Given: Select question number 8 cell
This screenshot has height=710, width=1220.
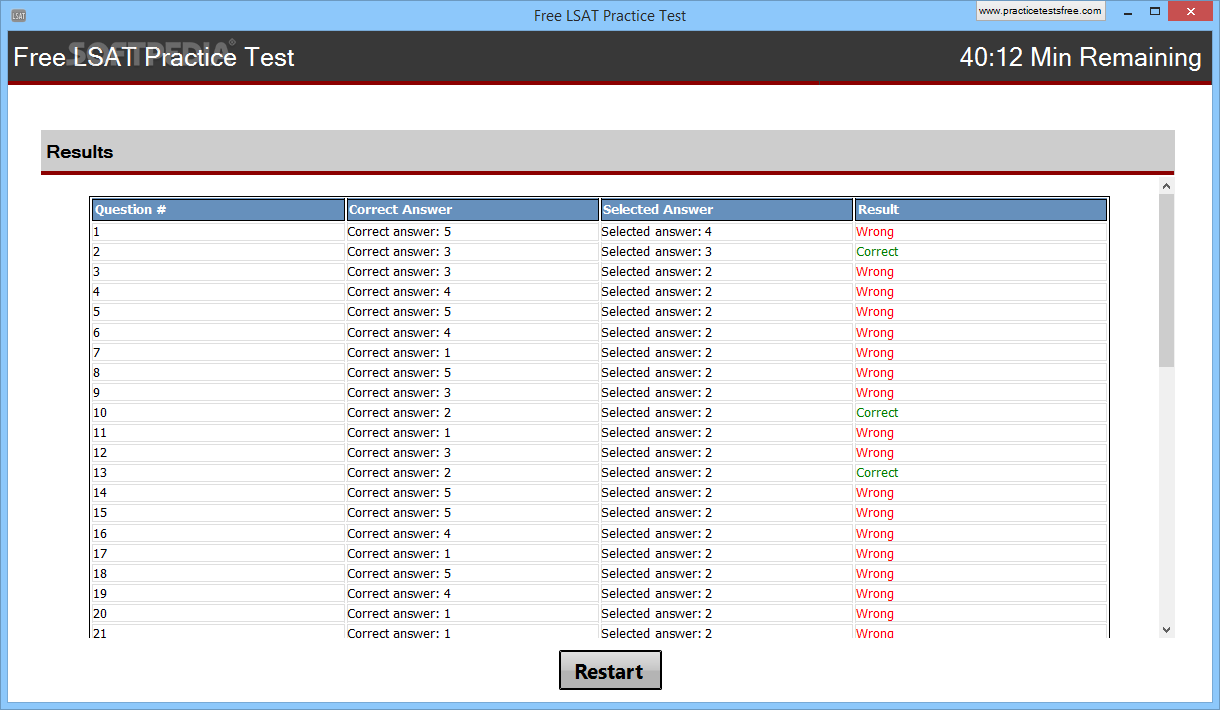Looking at the screenshot, I should 218,373.
